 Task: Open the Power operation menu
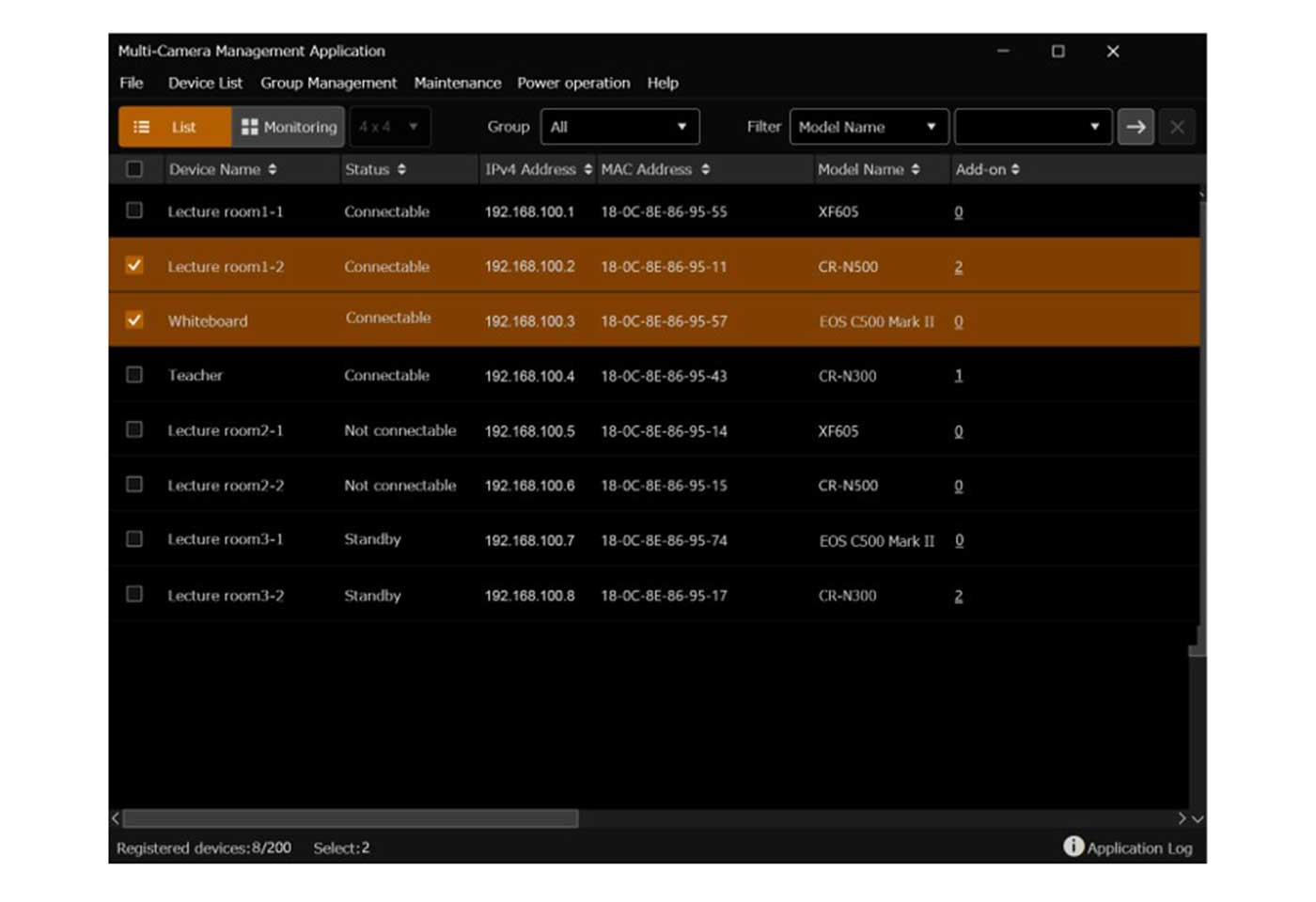point(572,83)
